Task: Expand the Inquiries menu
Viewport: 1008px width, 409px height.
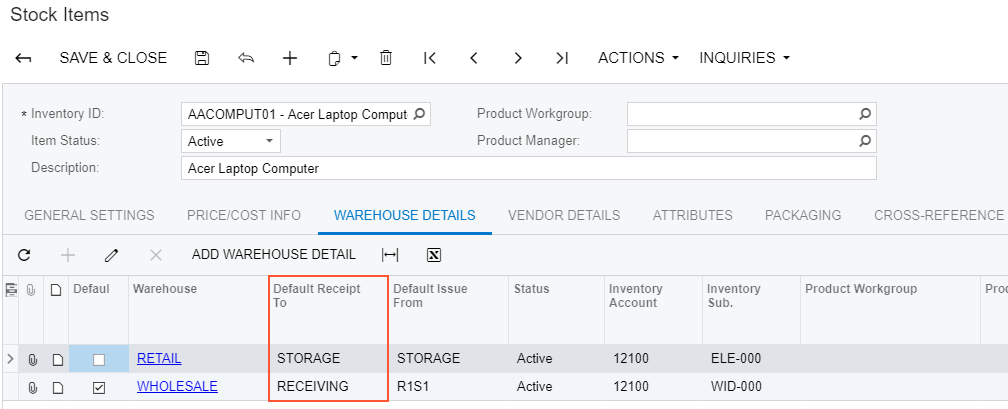Action: point(744,58)
